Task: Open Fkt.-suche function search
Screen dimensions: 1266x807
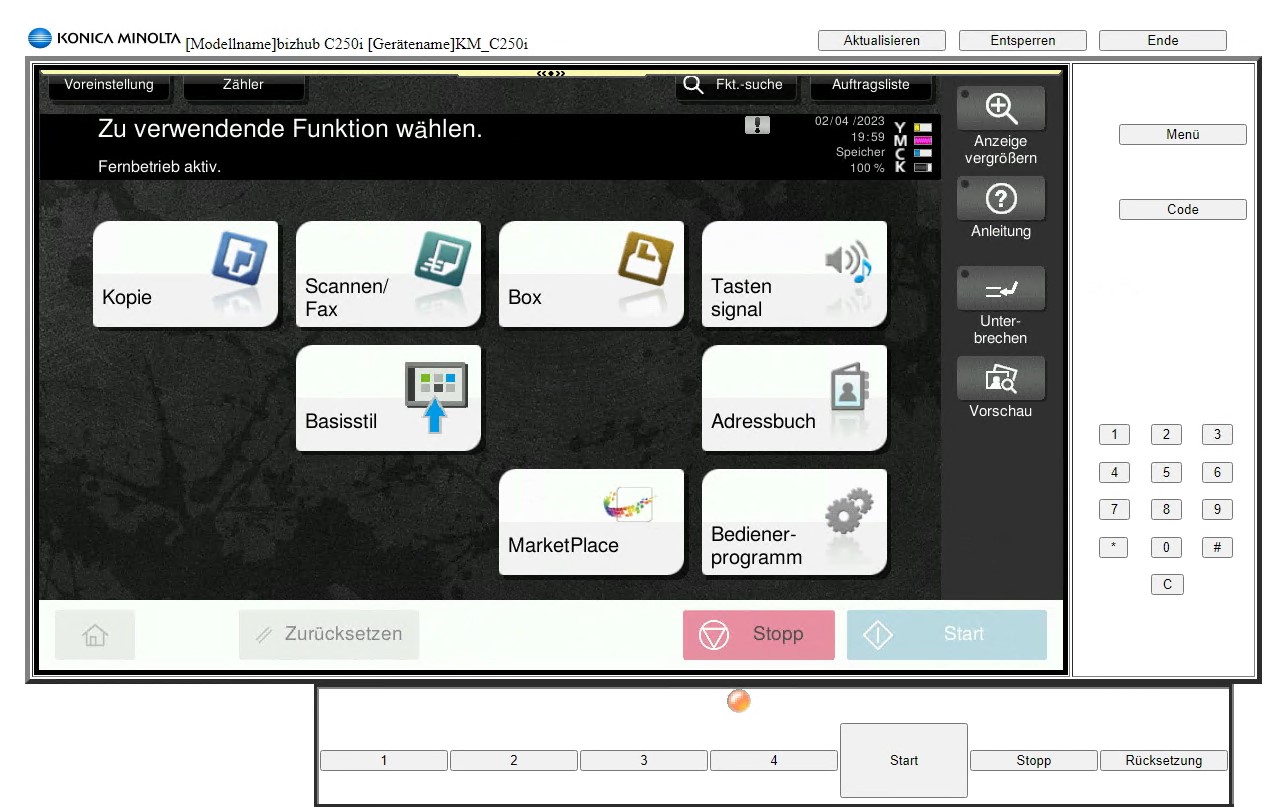Action: point(736,85)
